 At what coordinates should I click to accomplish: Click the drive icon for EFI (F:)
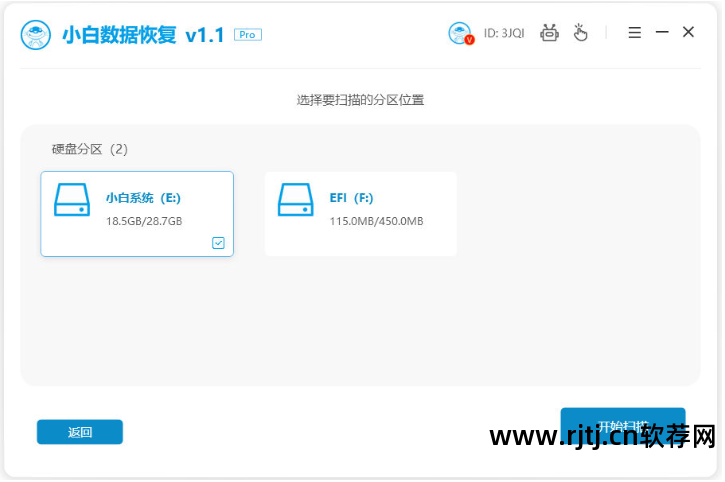[x=295, y=200]
